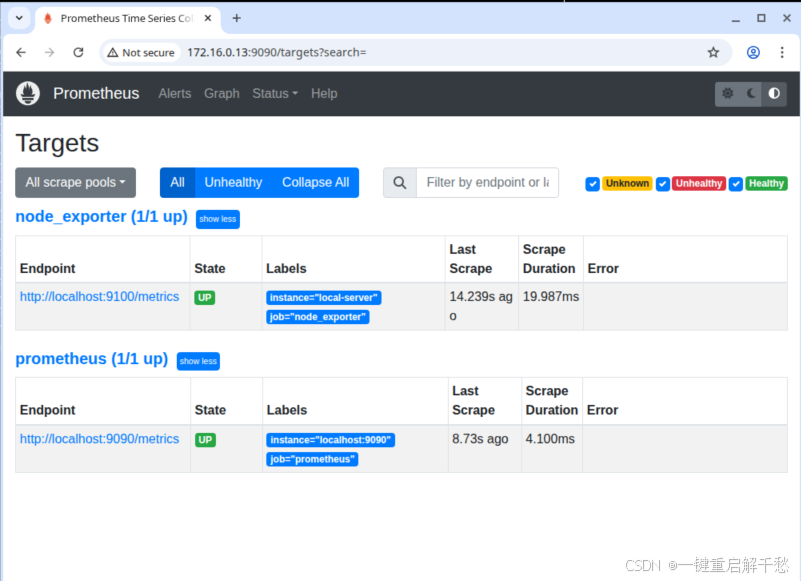
Task: Uncheck the Unknown state checkbox
Action: tap(593, 183)
